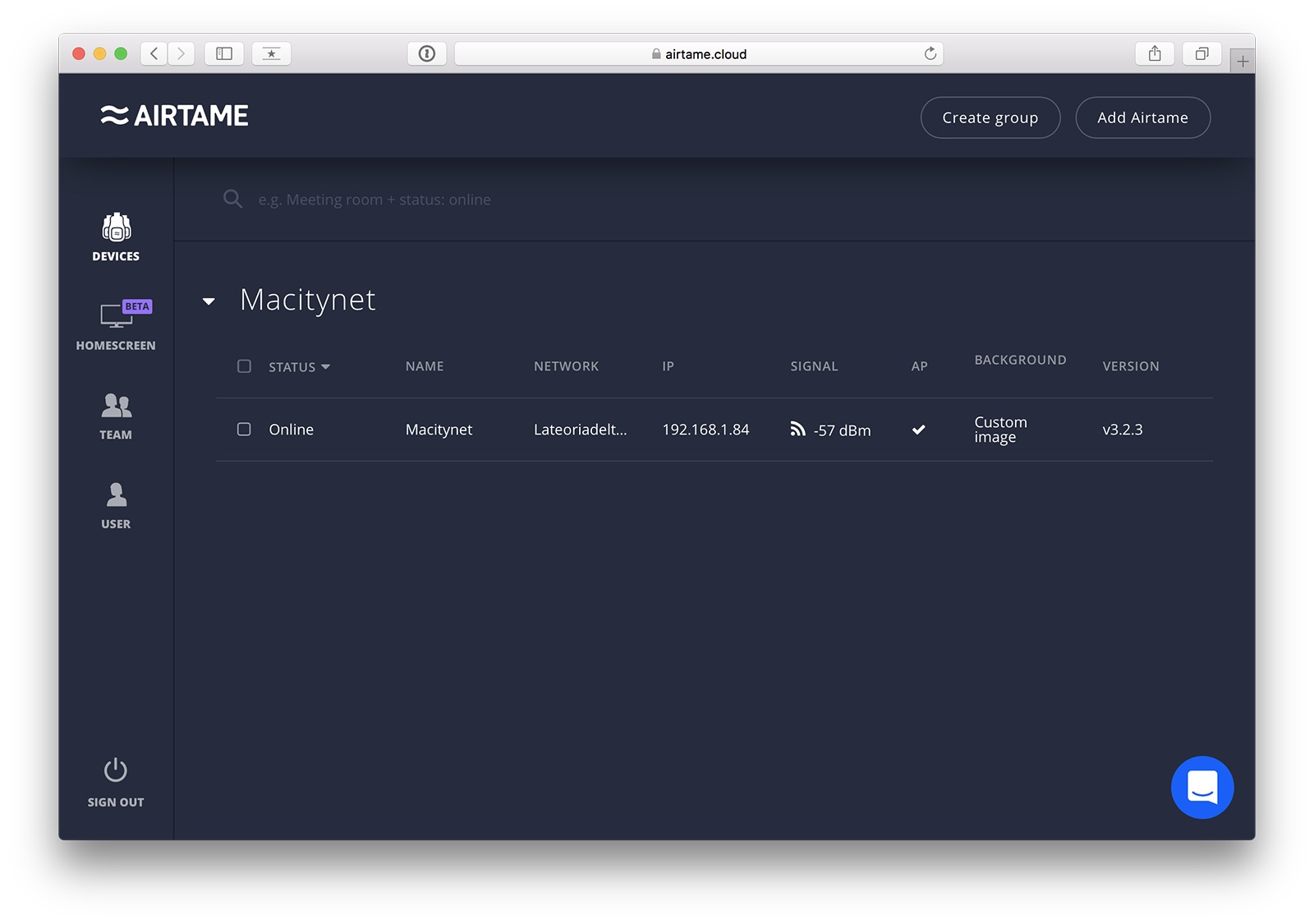Click the AP enabled checkmark icon

[919, 430]
